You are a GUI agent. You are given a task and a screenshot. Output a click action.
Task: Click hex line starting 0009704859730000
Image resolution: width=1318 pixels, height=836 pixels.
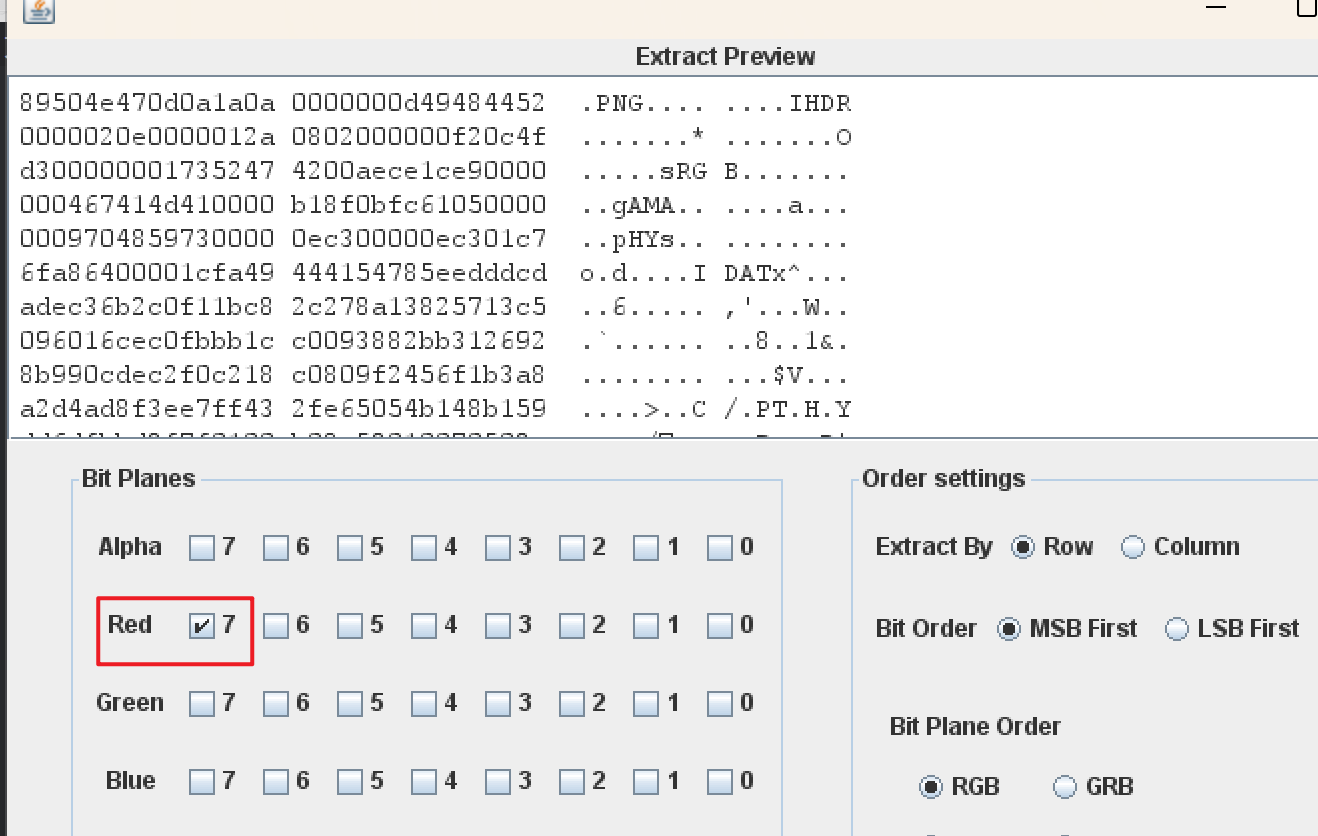point(282,240)
